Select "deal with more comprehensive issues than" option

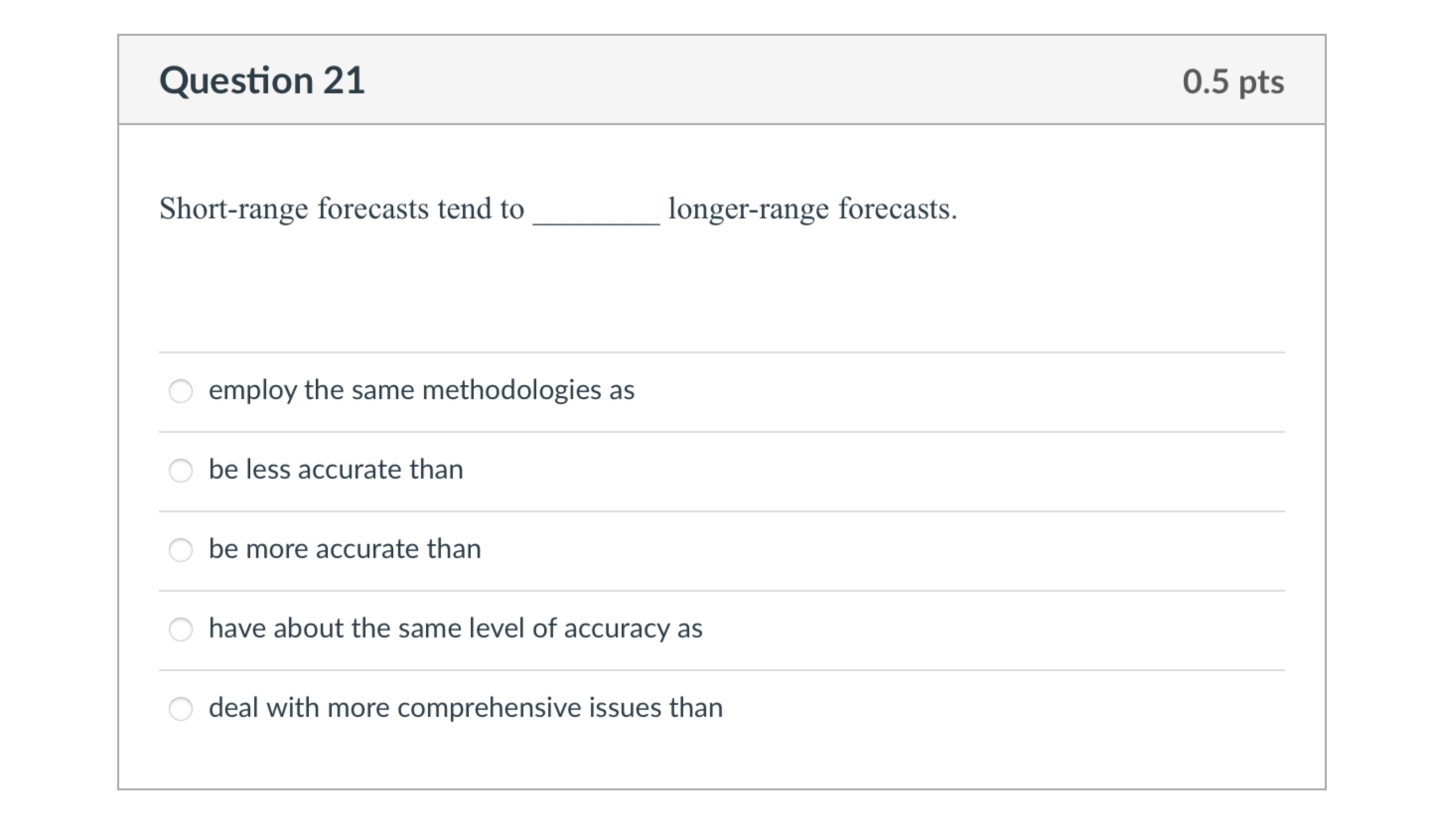(x=182, y=708)
